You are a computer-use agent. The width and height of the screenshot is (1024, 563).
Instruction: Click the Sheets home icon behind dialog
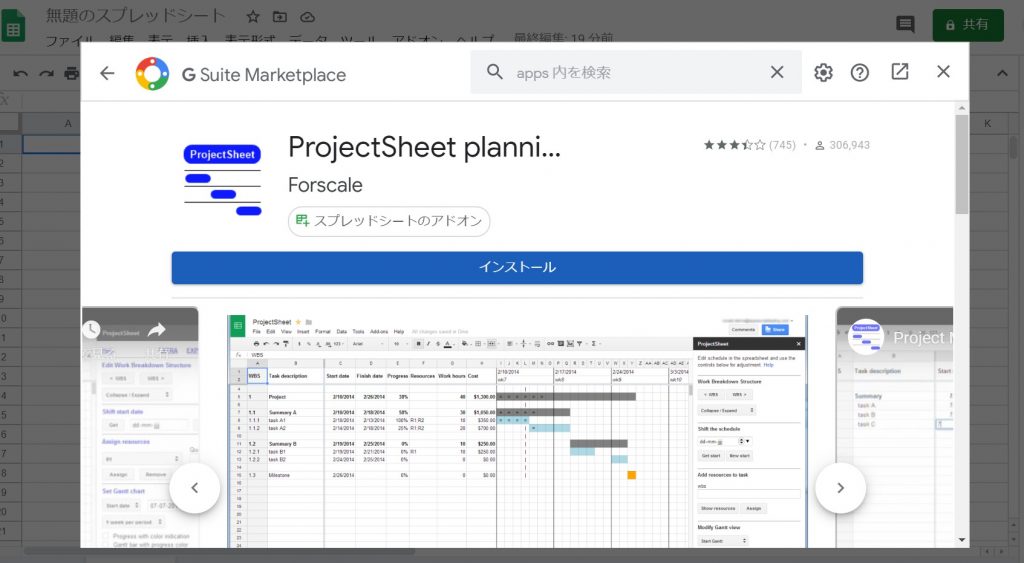(x=13, y=27)
